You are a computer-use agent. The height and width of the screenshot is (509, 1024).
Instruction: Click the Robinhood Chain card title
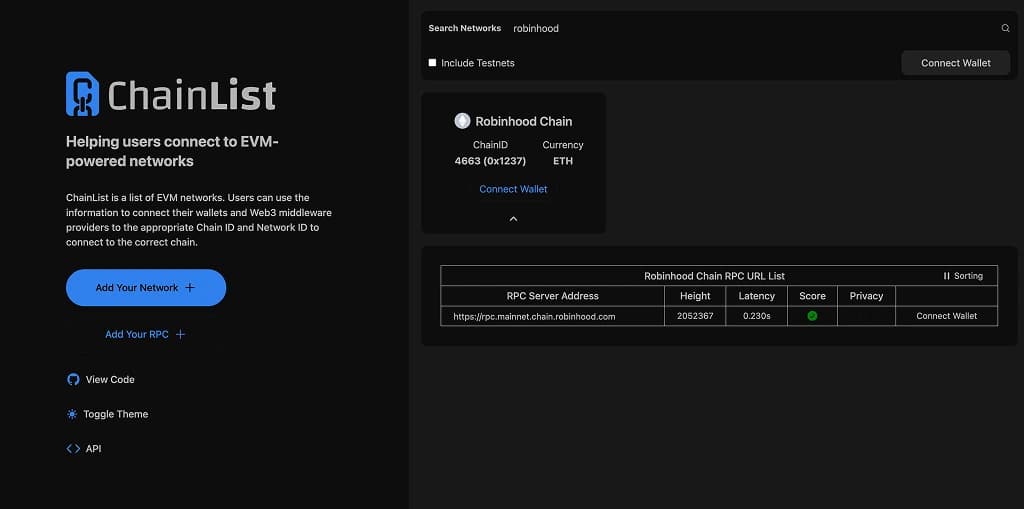523,121
